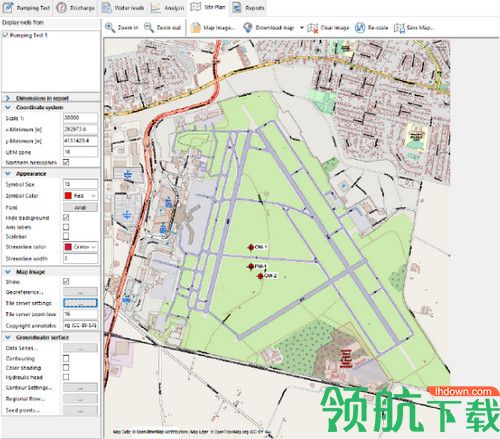Enable the Color shading checkbox
The height and width of the screenshot is (439, 500).
pos(66,367)
